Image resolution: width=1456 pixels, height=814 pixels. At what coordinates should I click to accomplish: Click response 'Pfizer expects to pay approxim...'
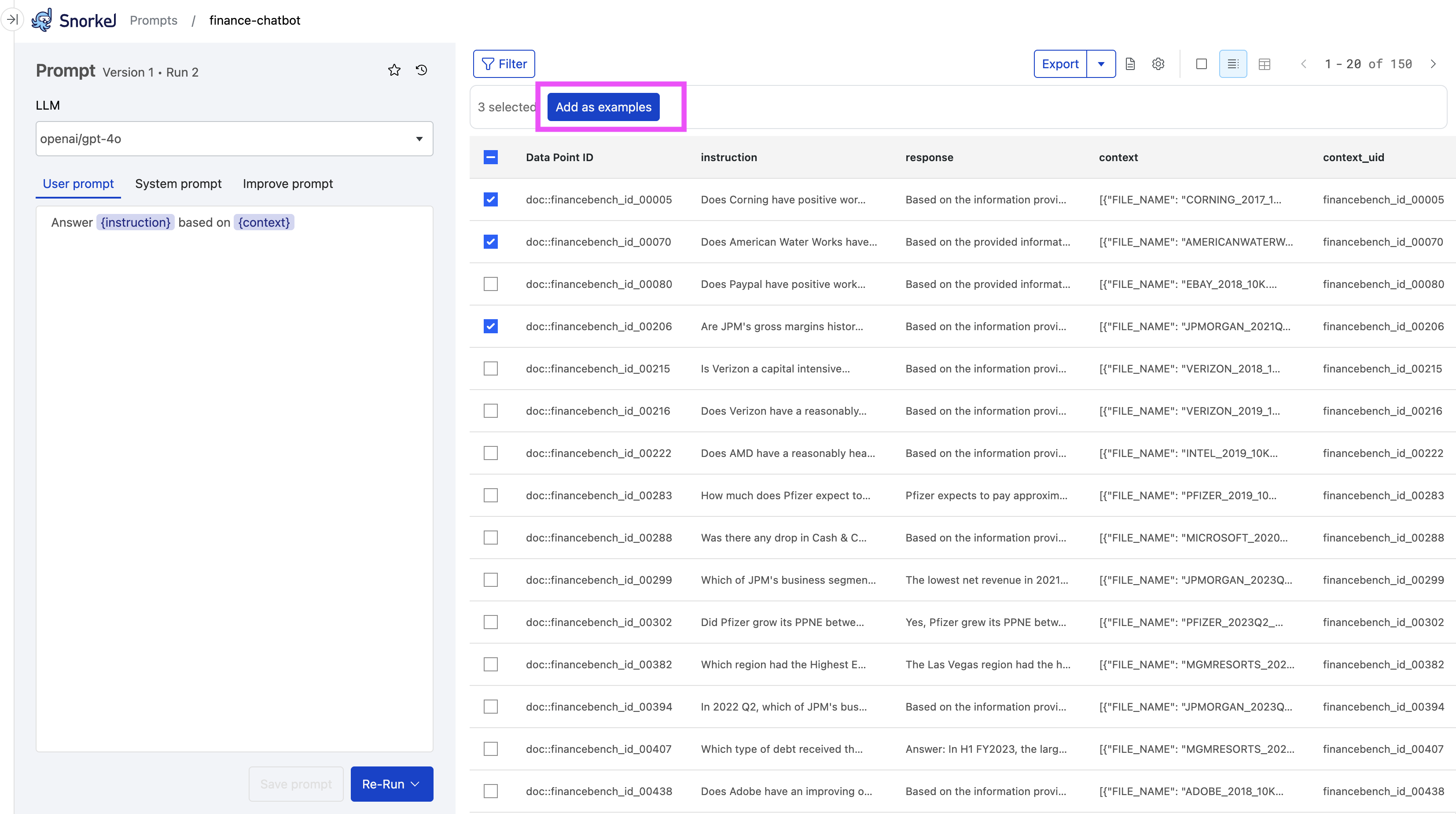tap(986, 495)
